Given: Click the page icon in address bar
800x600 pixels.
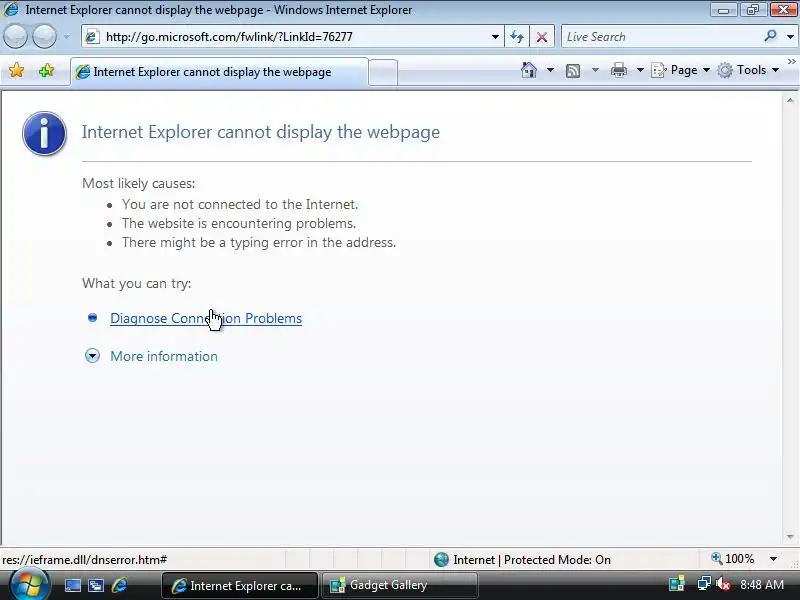Looking at the screenshot, I should click(92, 37).
